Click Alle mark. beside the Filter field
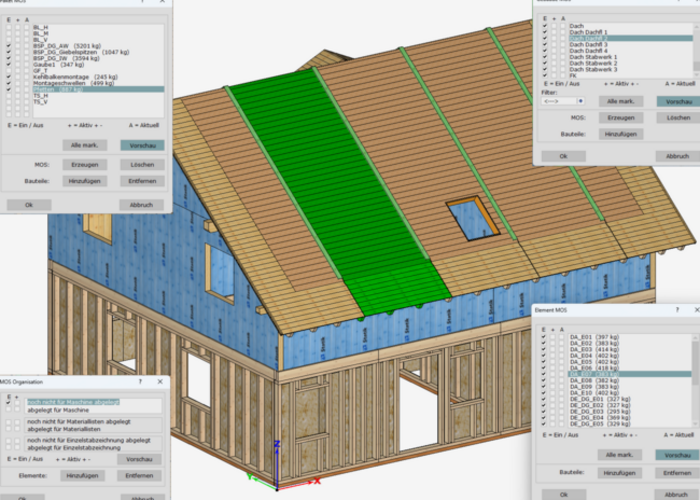 pos(621,101)
